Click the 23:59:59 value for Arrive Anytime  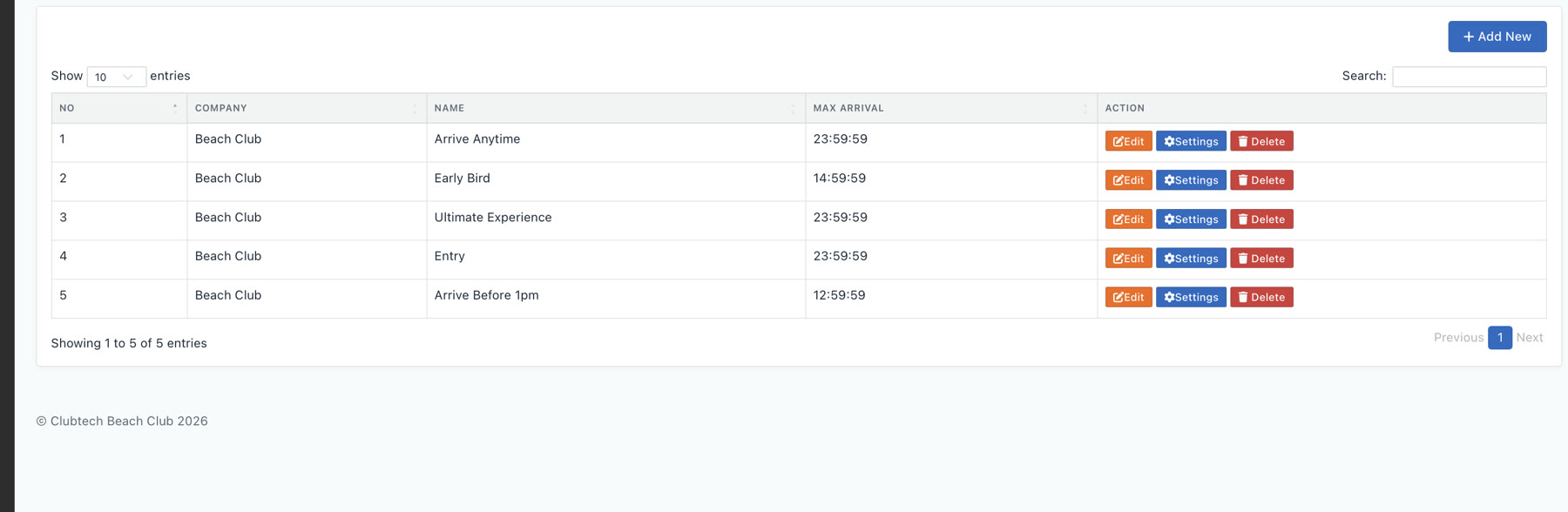point(840,139)
